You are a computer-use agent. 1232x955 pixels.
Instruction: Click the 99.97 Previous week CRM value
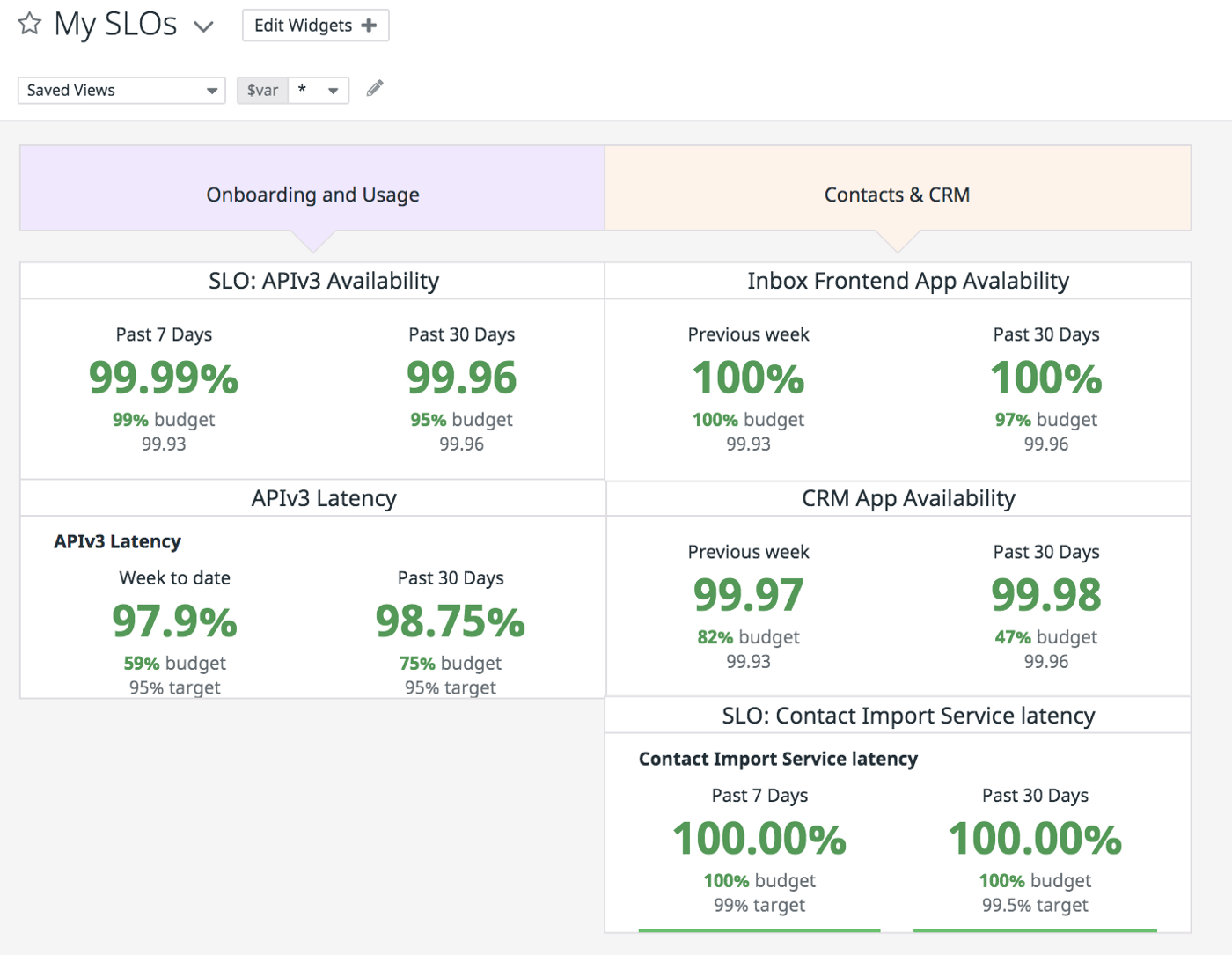point(748,595)
